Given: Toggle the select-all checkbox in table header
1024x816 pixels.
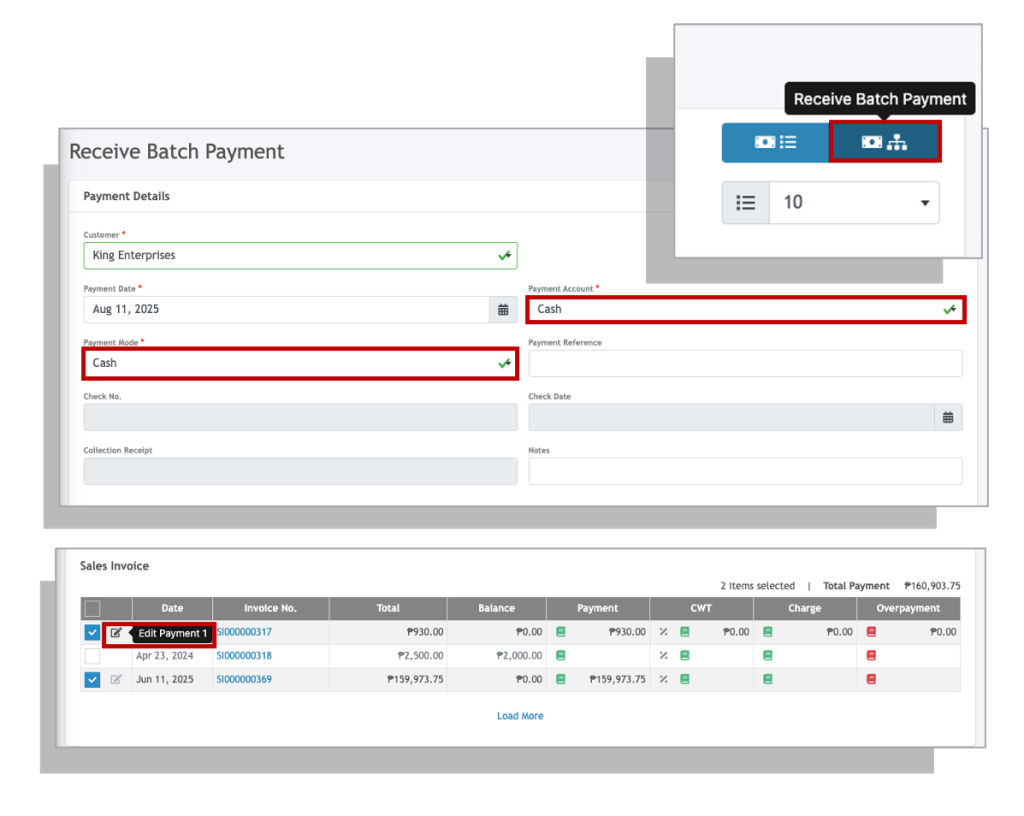Looking at the screenshot, I should pos(92,608).
